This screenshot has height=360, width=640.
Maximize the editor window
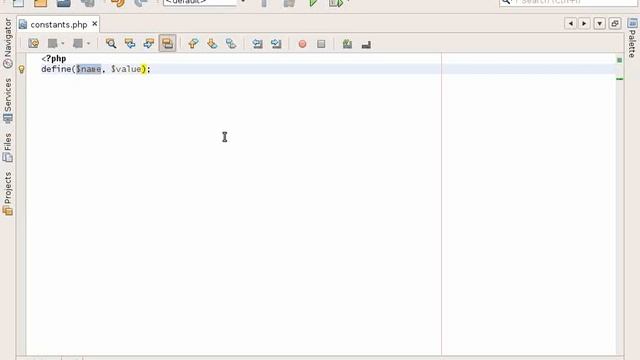[615, 24]
